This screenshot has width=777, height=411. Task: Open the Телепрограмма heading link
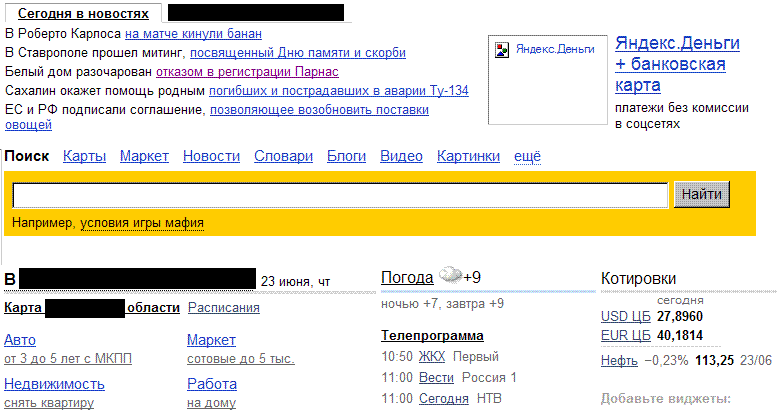432,336
